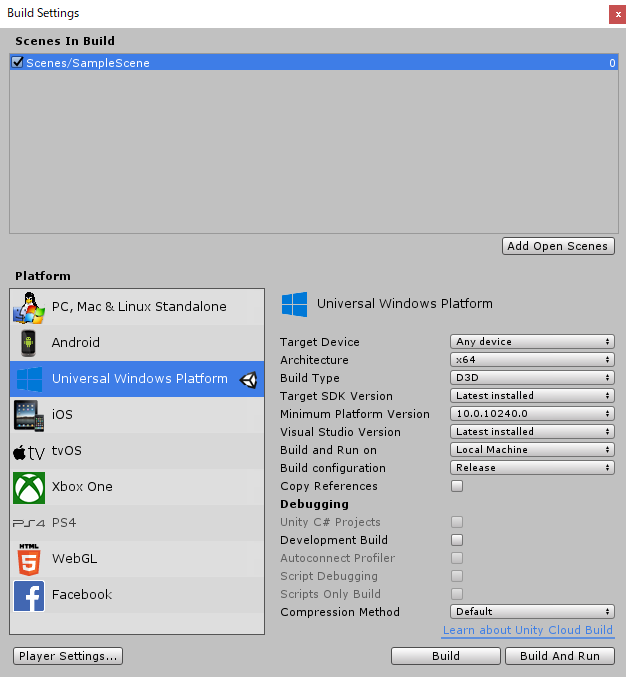Screen dimensions: 626x677
Task: Click the PS4 logo icon
Action: coord(28,523)
